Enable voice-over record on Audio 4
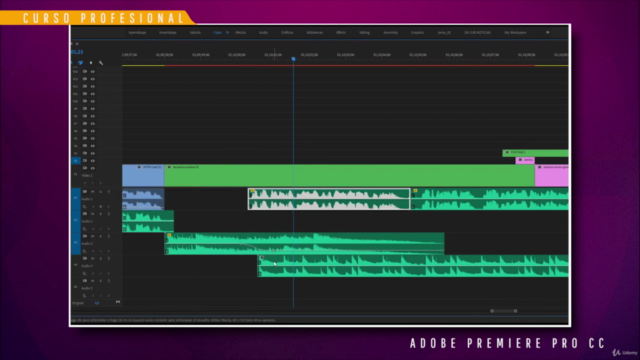Viewport: 640px width, 360px height. point(109,258)
